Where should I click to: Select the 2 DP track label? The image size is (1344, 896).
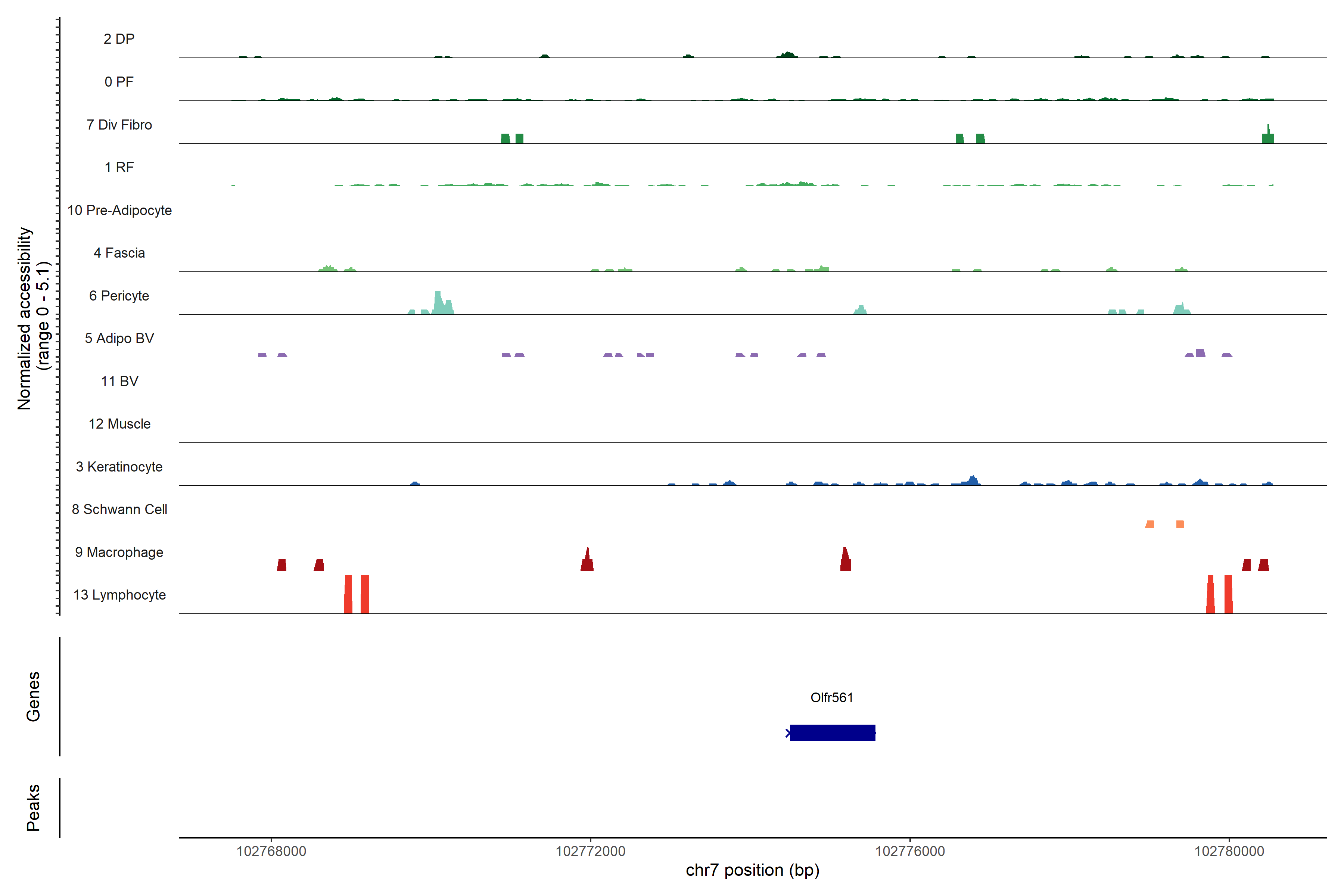point(119,39)
